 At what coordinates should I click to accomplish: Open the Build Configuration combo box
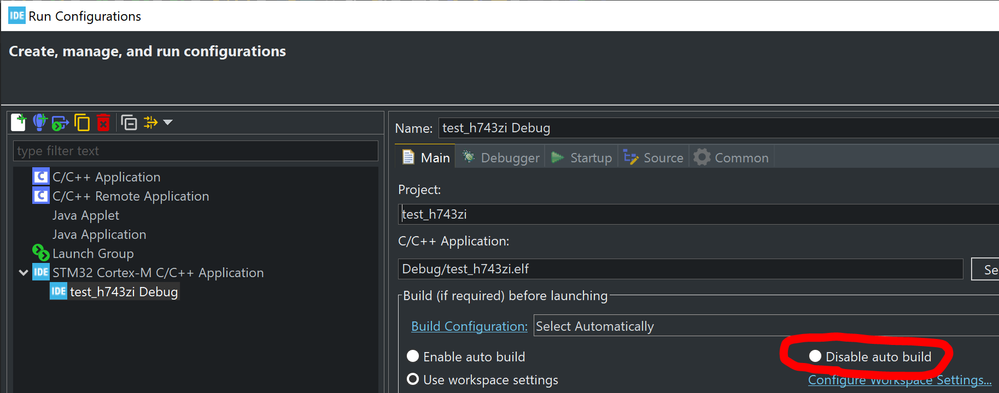coord(766,326)
